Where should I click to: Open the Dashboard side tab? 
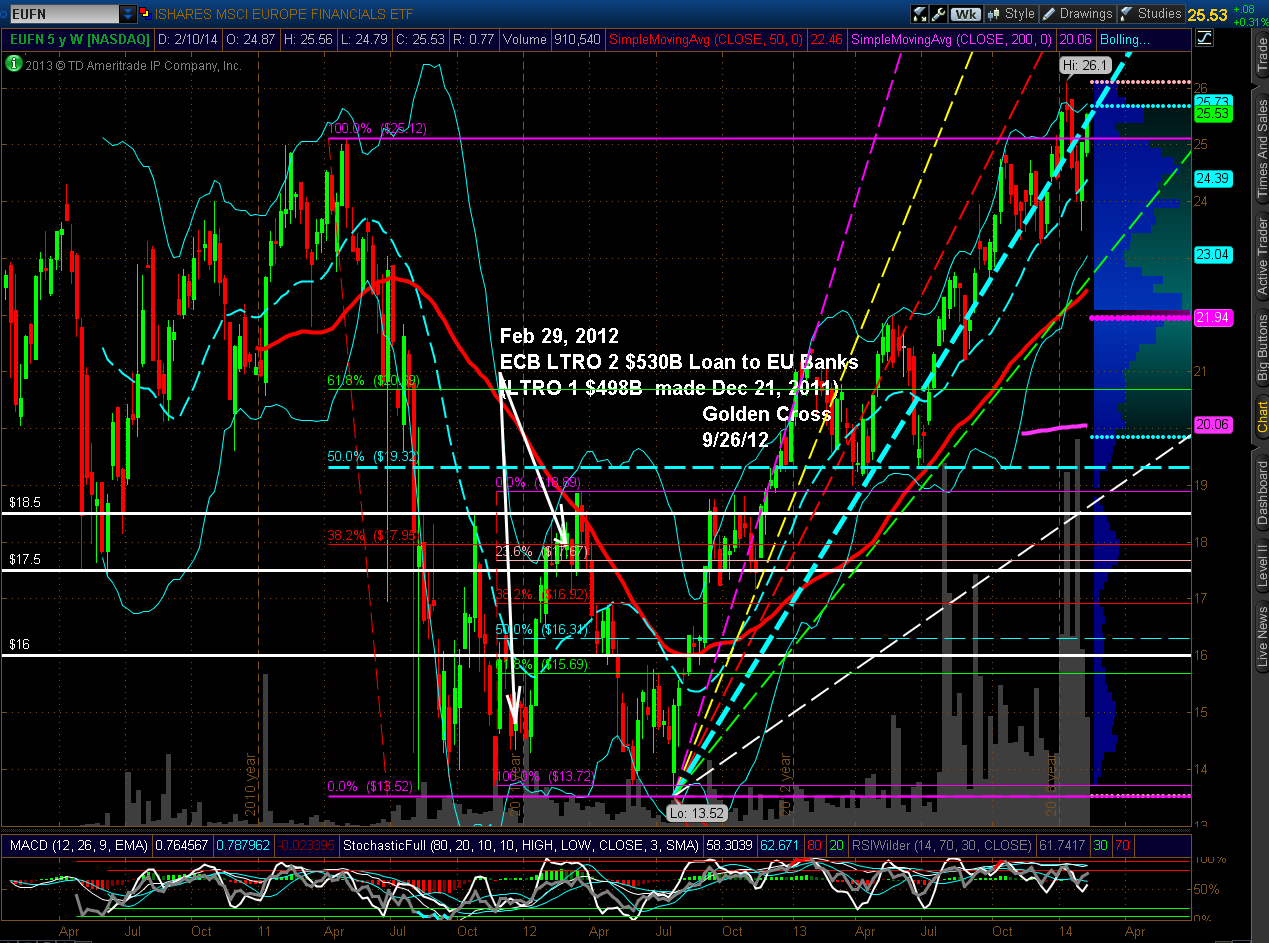pyautogui.click(x=1260, y=492)
